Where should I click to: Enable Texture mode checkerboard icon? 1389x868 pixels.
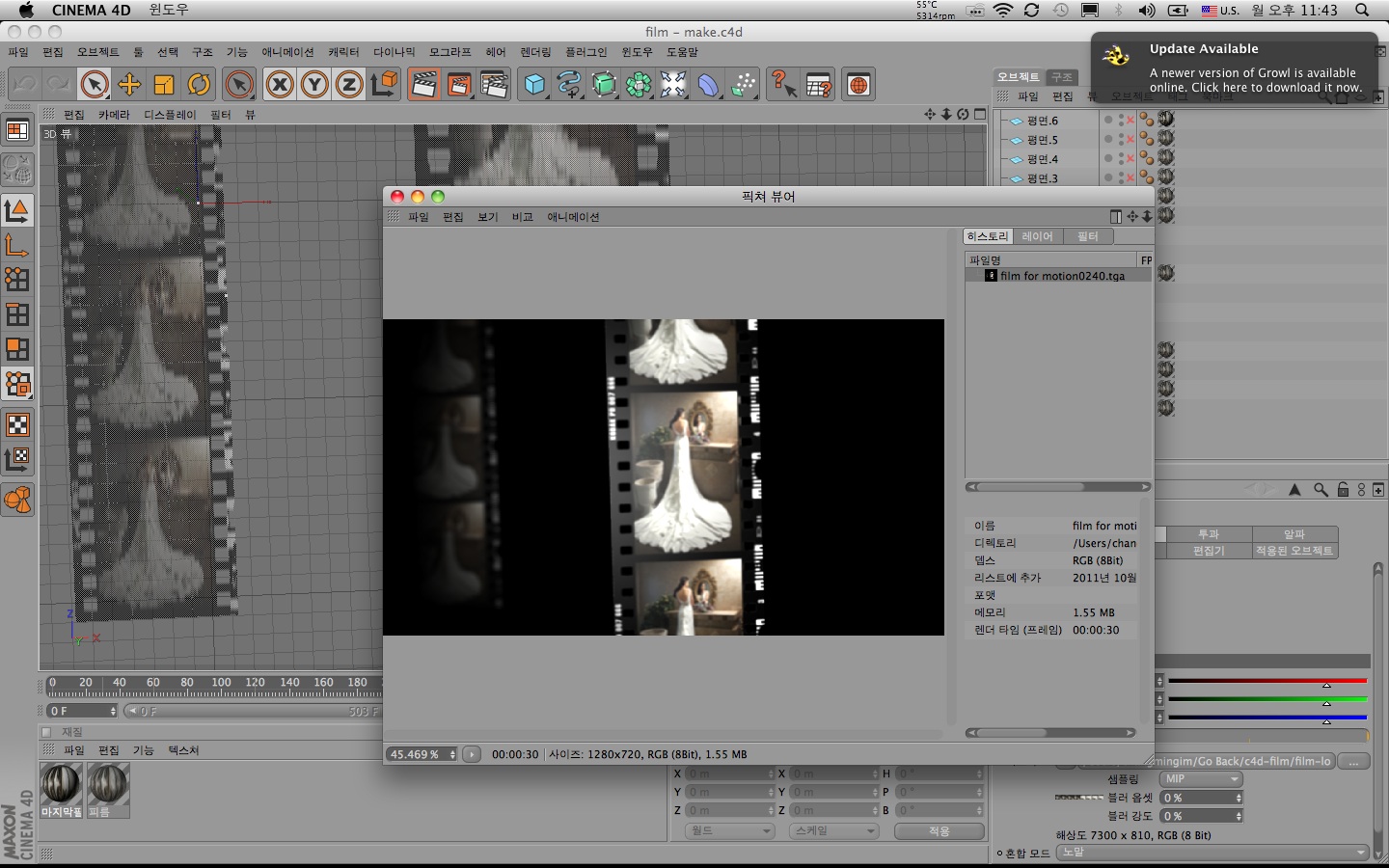[17, 424]
